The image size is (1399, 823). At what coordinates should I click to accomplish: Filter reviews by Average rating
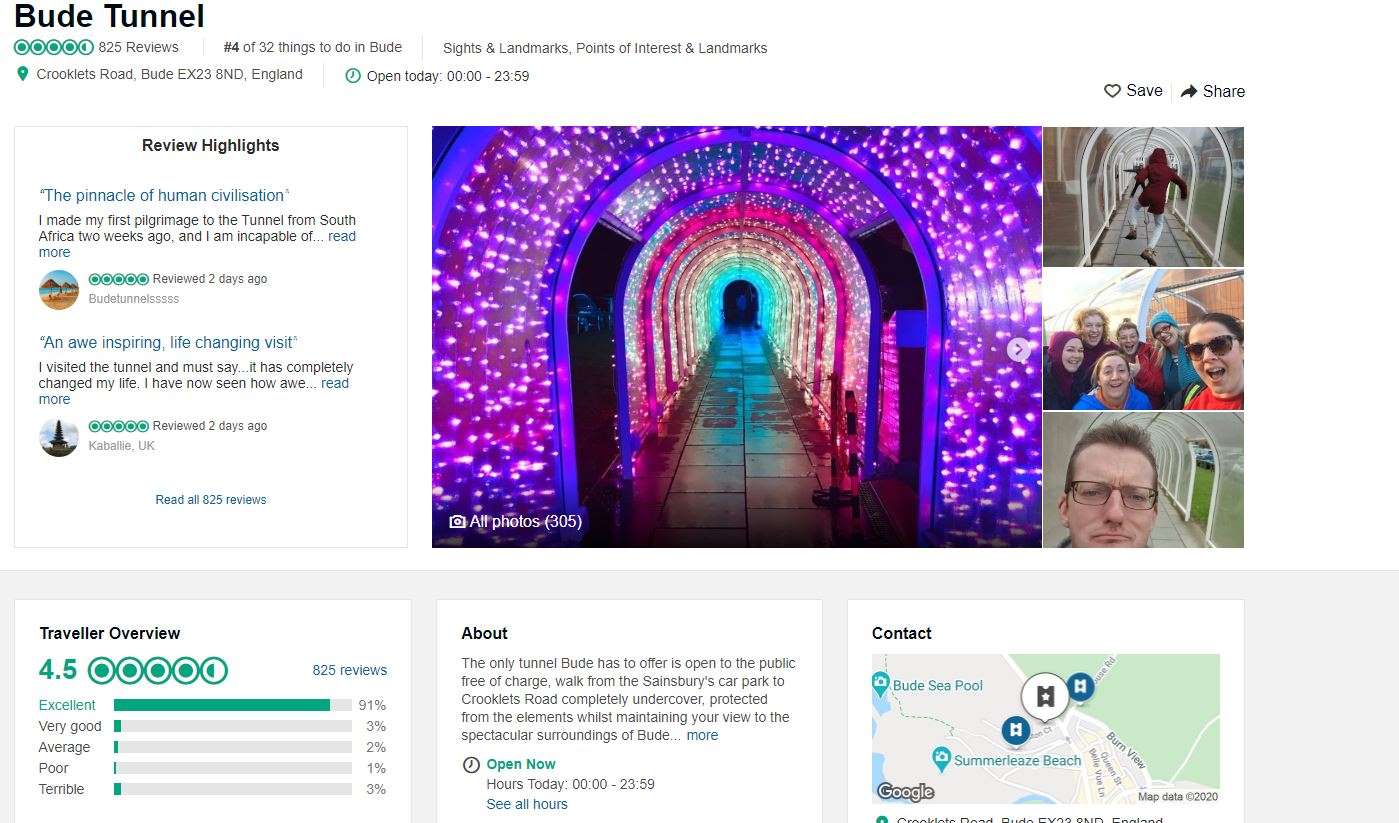[x=64, y=747]
